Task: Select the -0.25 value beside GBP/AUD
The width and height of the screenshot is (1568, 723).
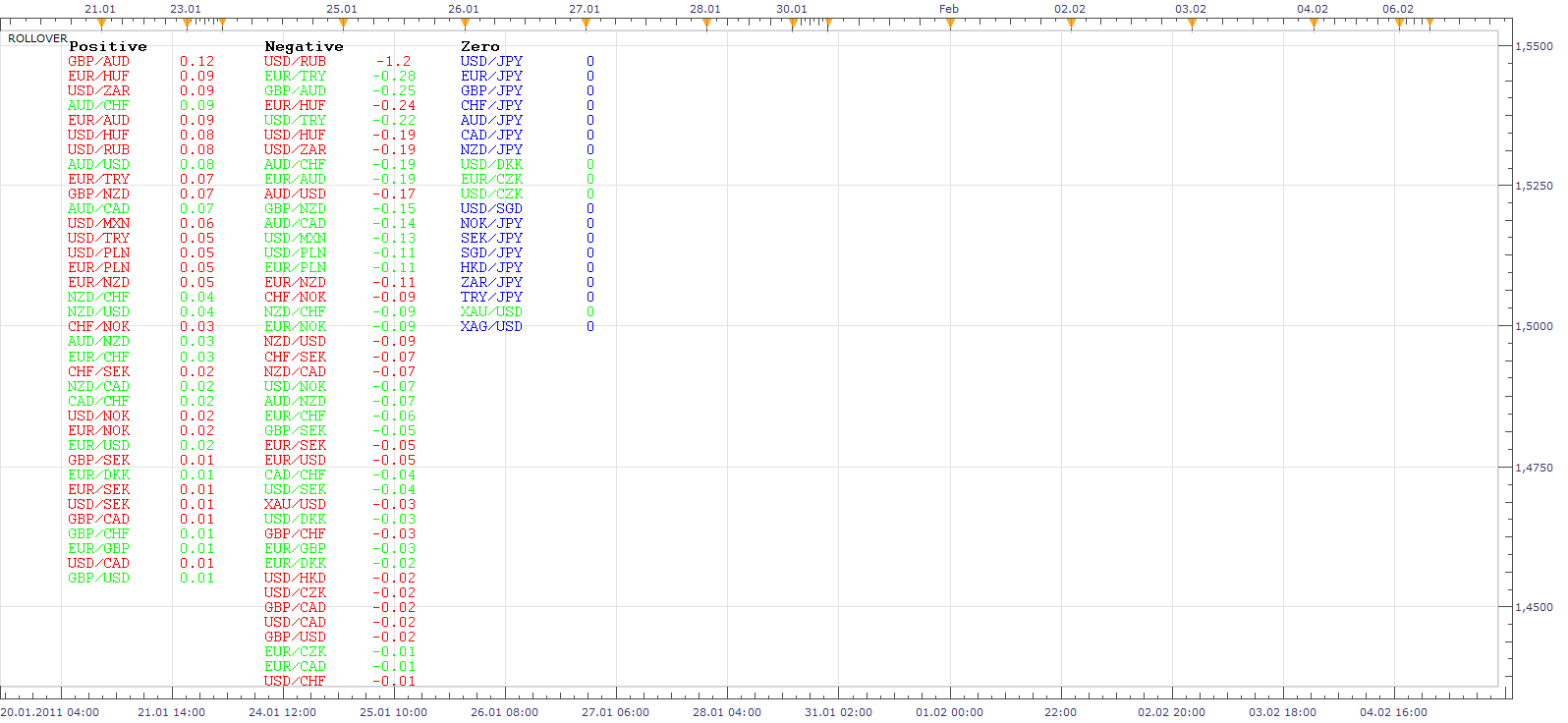Action: tap(393, 90)
